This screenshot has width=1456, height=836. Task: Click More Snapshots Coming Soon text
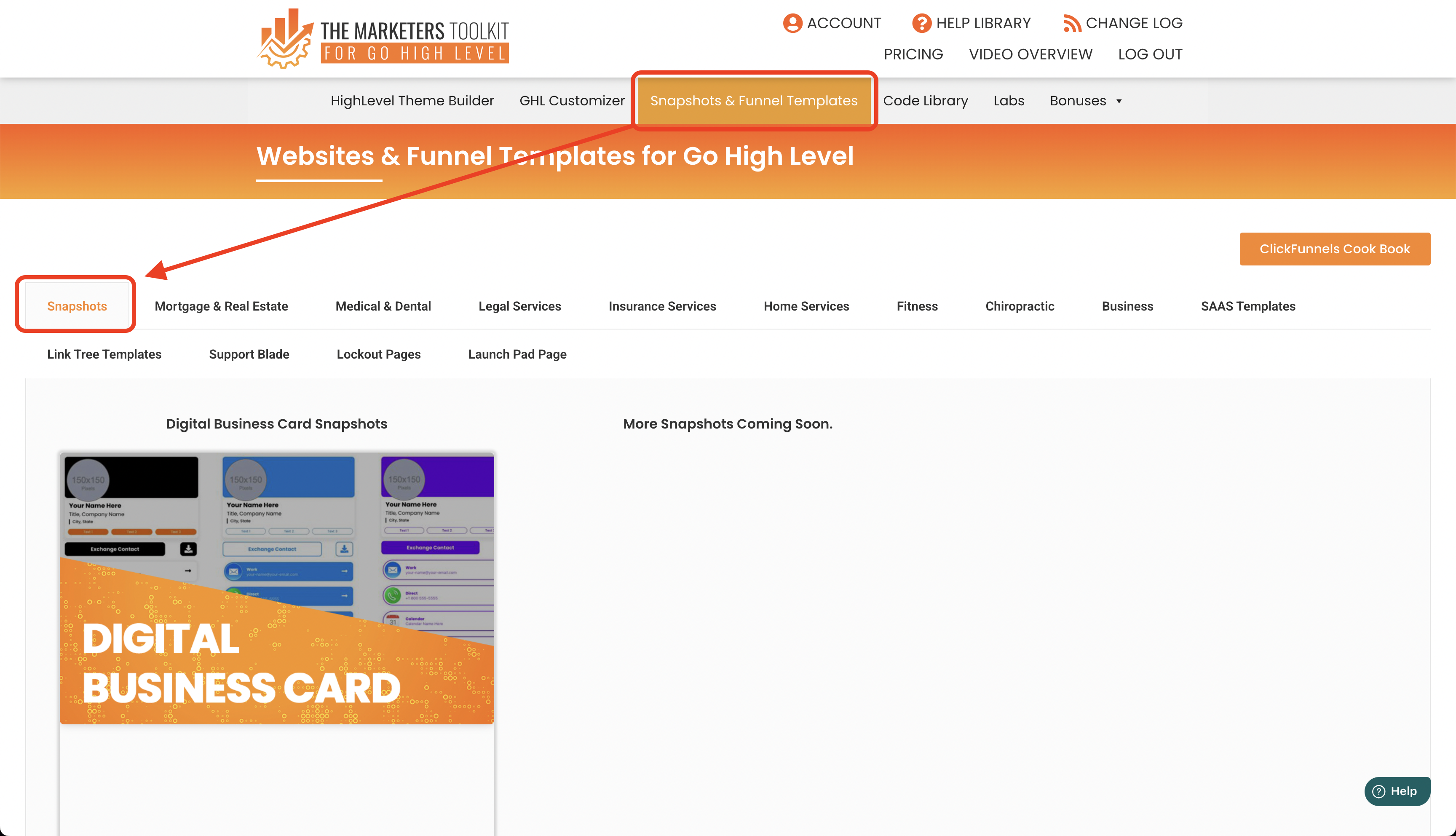pos(728,424)
